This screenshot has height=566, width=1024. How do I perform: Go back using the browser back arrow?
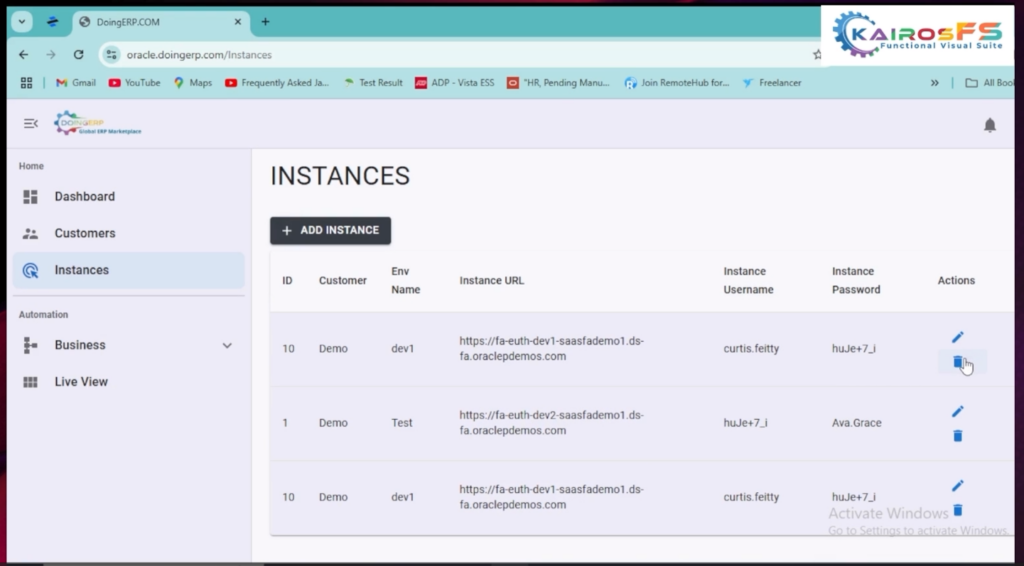(x=24, y=55)
